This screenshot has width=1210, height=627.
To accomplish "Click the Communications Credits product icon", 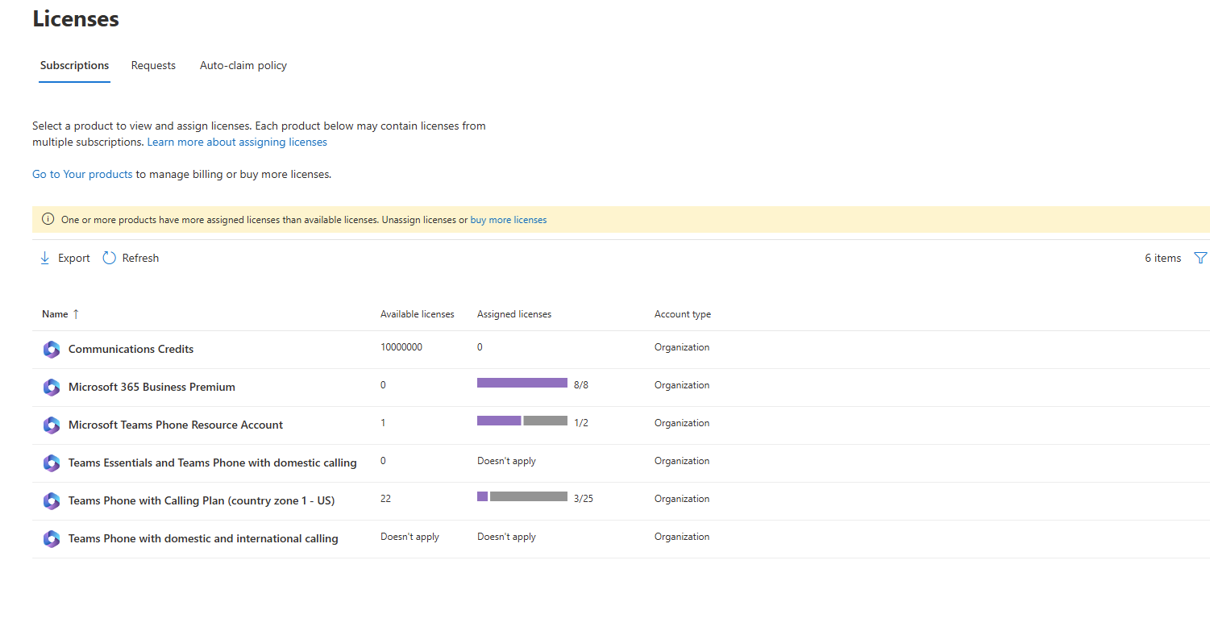I will tap(51, 349).
